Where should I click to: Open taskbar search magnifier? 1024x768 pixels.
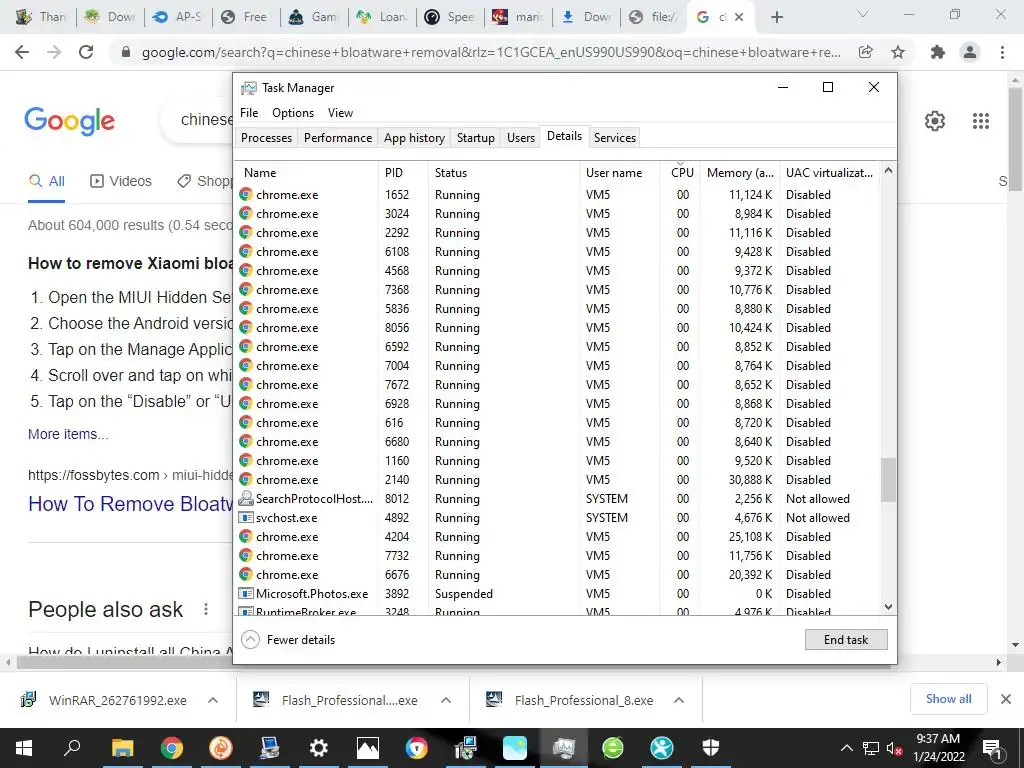[x=72, y=748]
